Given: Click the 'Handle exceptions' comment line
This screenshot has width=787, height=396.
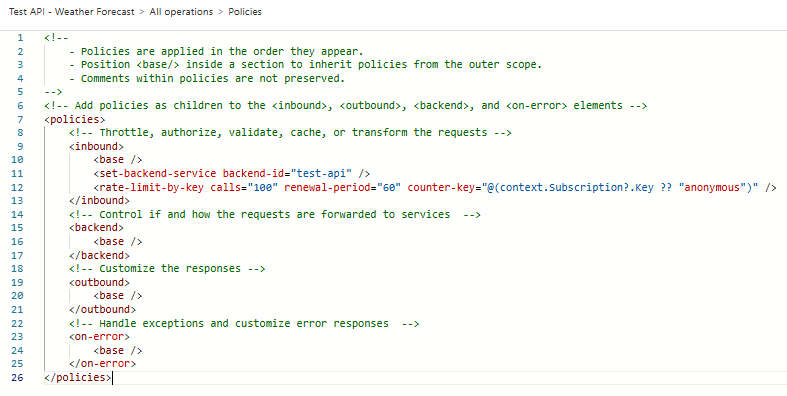Looking at the screenshot, I should coord(244,324).
